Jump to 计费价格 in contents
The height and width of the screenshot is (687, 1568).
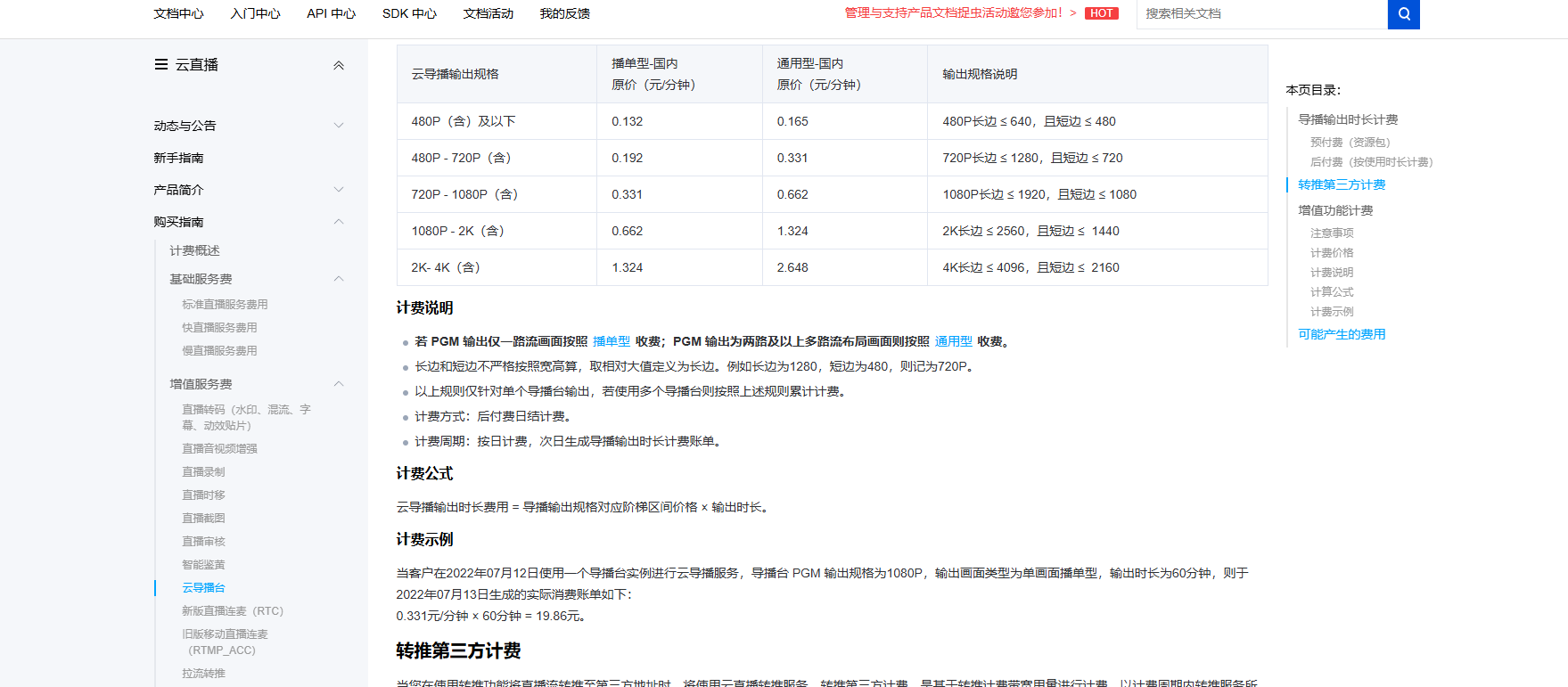[1332, 252]
